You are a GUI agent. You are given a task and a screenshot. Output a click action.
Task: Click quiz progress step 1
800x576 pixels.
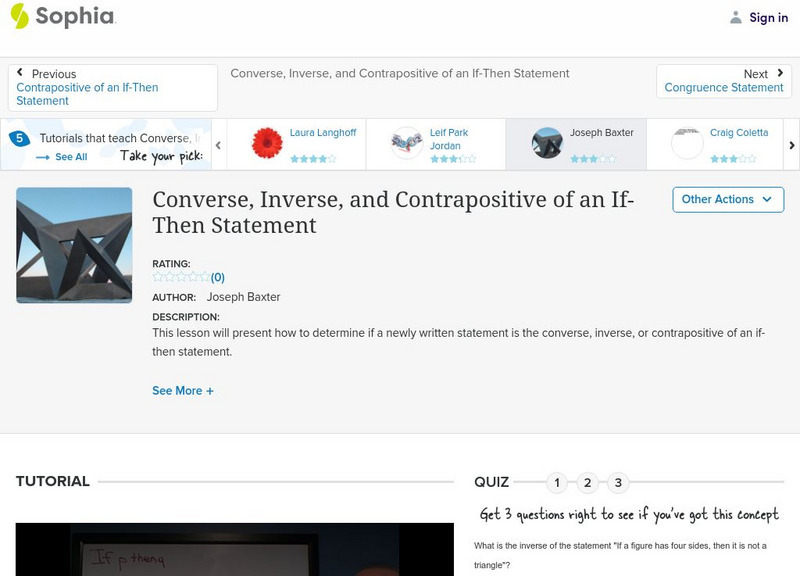point(557,481)
